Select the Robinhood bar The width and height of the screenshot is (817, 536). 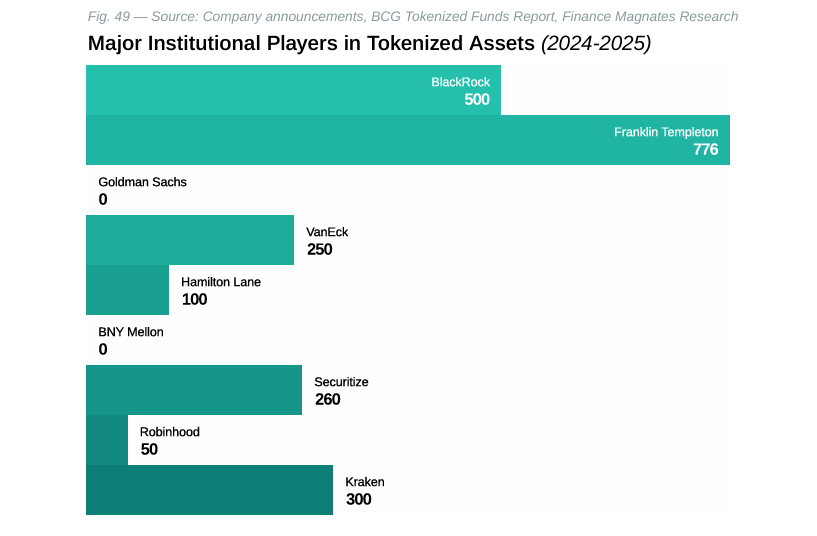pyautogui.click(x=107, y=440)
